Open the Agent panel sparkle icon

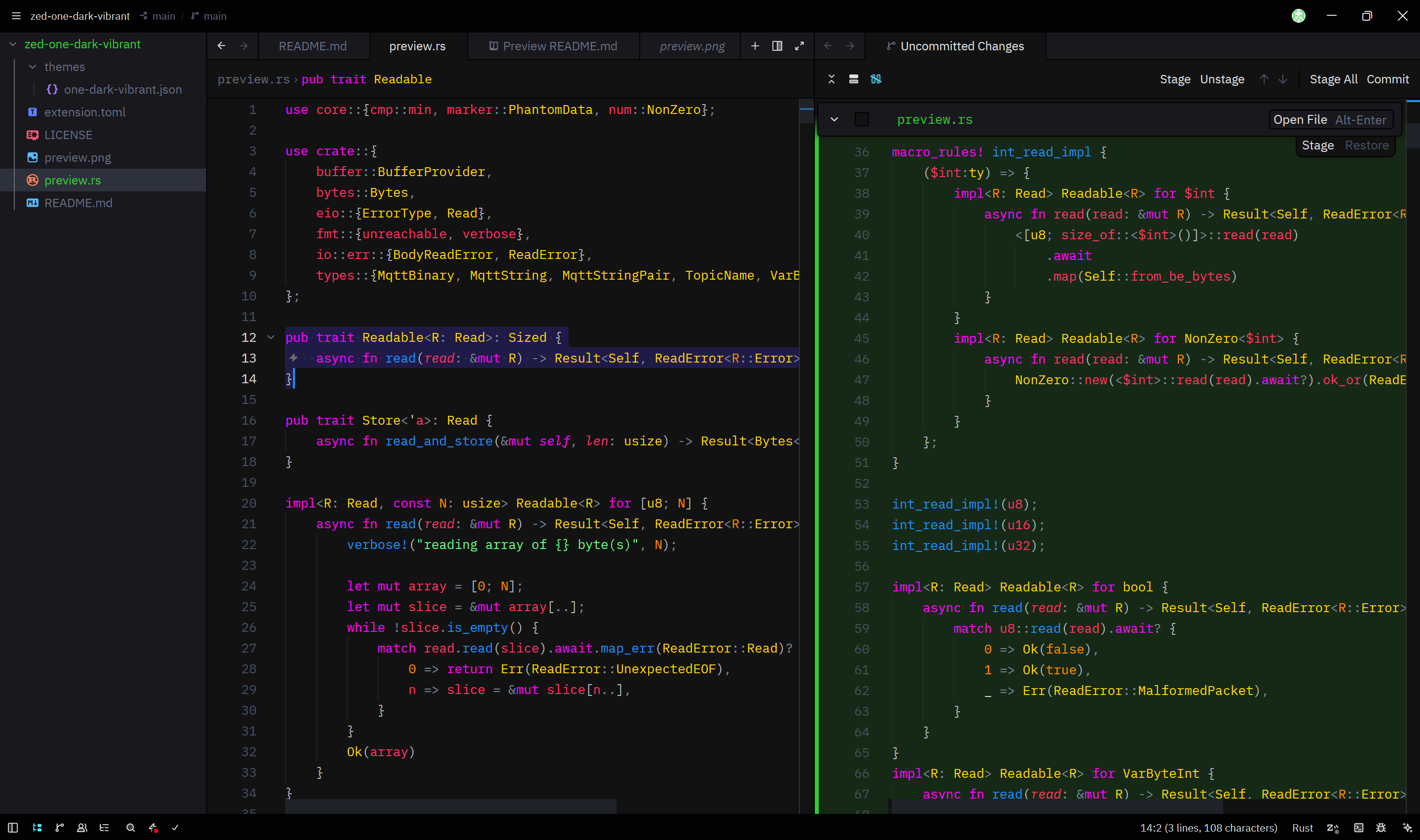[1408, 828]
